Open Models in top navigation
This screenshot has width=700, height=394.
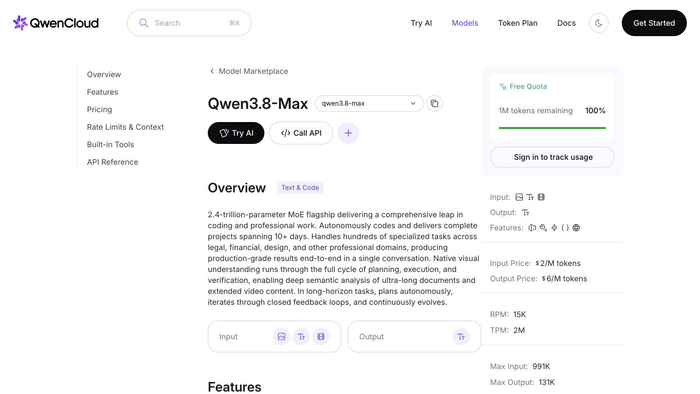(465, 23)
